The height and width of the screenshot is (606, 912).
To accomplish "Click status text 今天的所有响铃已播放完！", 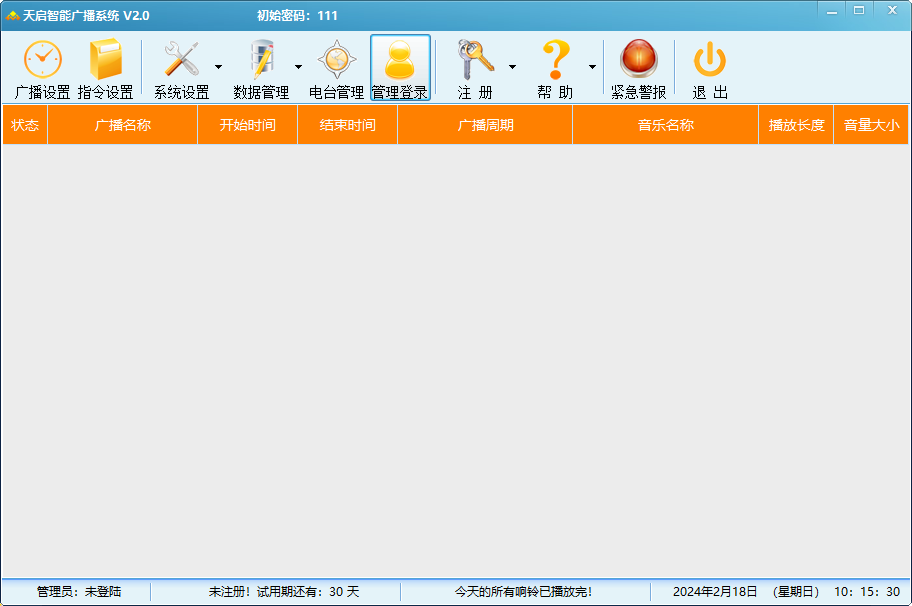I will 523,592.
